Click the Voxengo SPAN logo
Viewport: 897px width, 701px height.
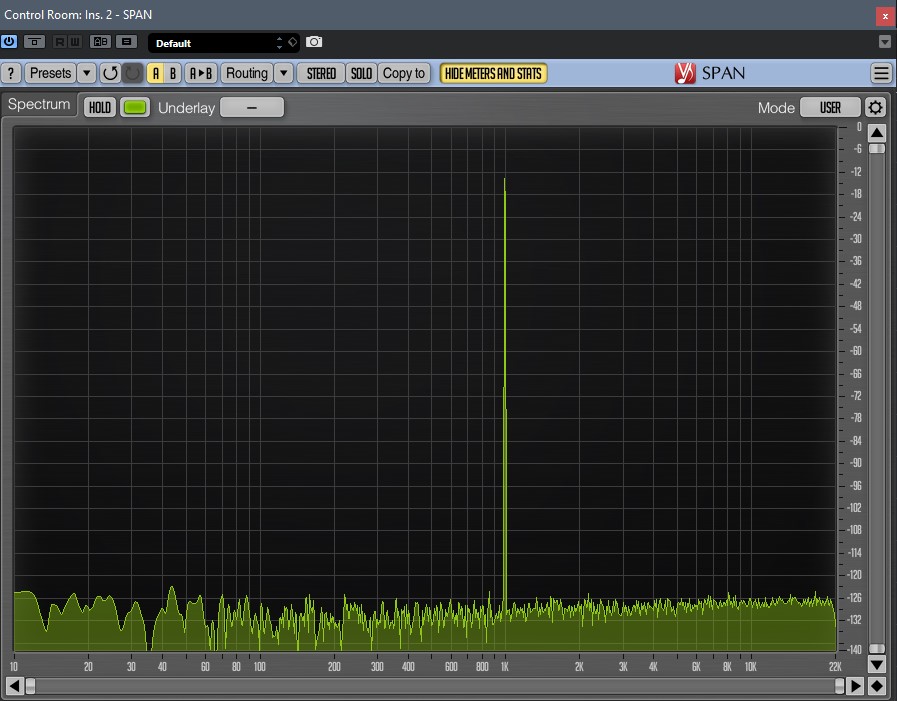pos(710,73)
